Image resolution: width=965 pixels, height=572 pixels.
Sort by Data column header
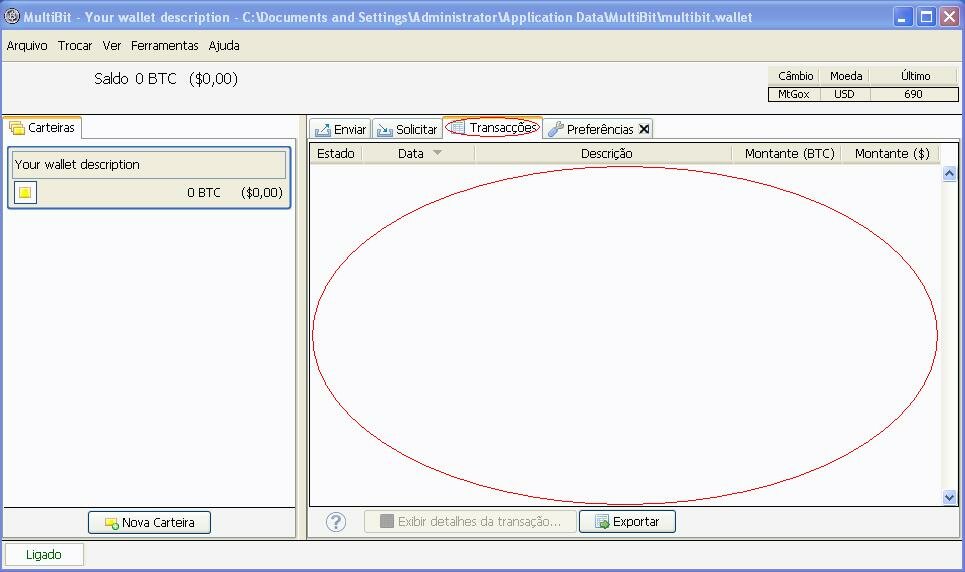coord(418,153)
